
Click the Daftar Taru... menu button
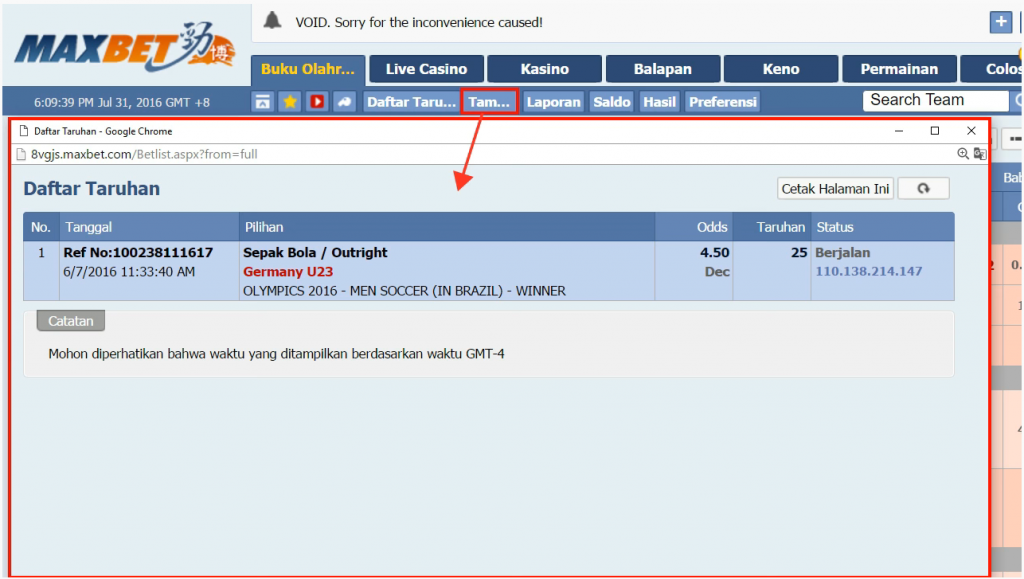(x=411, y=102)
